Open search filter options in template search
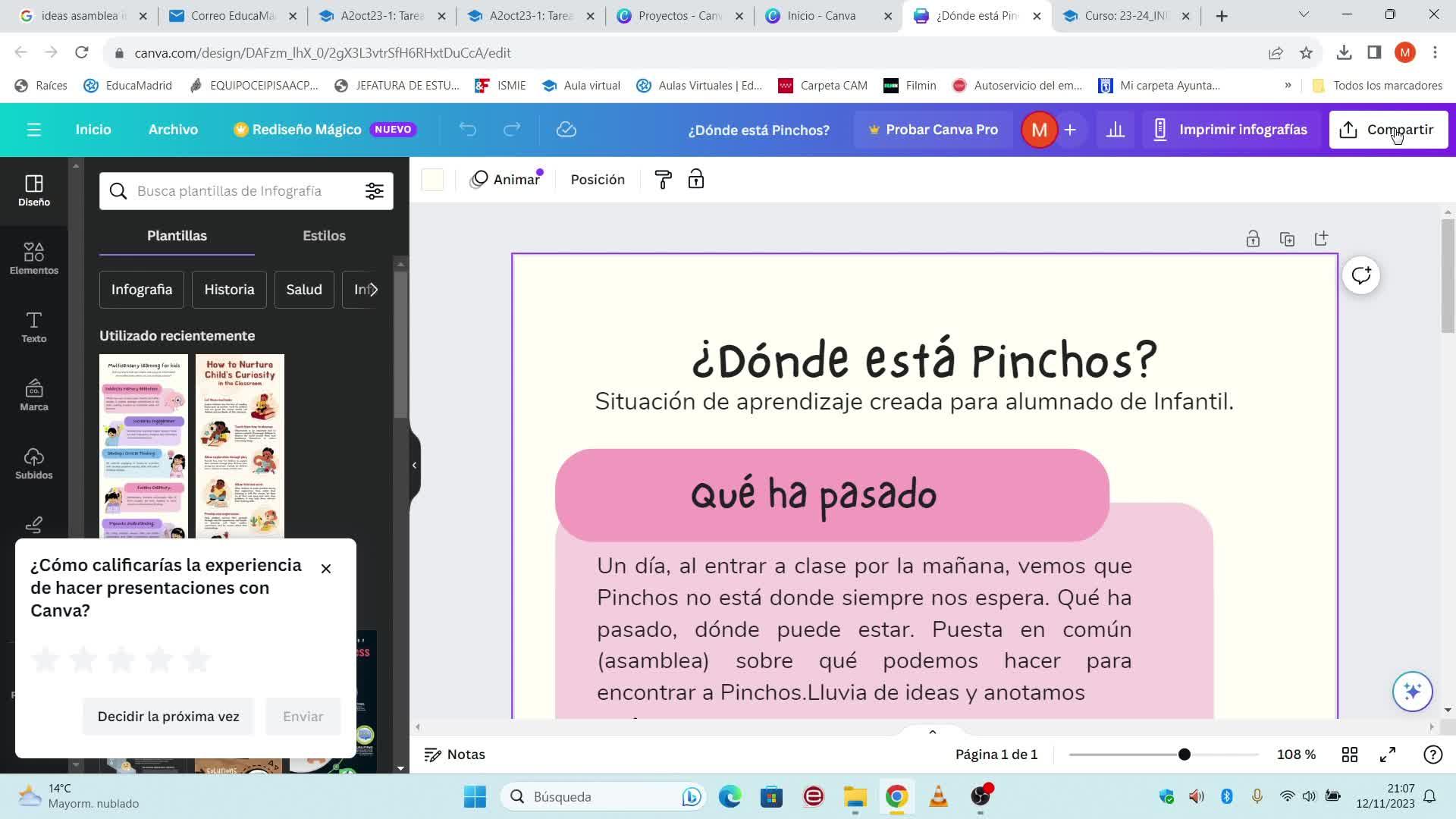The image size is (1456, 819). click(x=374, y=191)
